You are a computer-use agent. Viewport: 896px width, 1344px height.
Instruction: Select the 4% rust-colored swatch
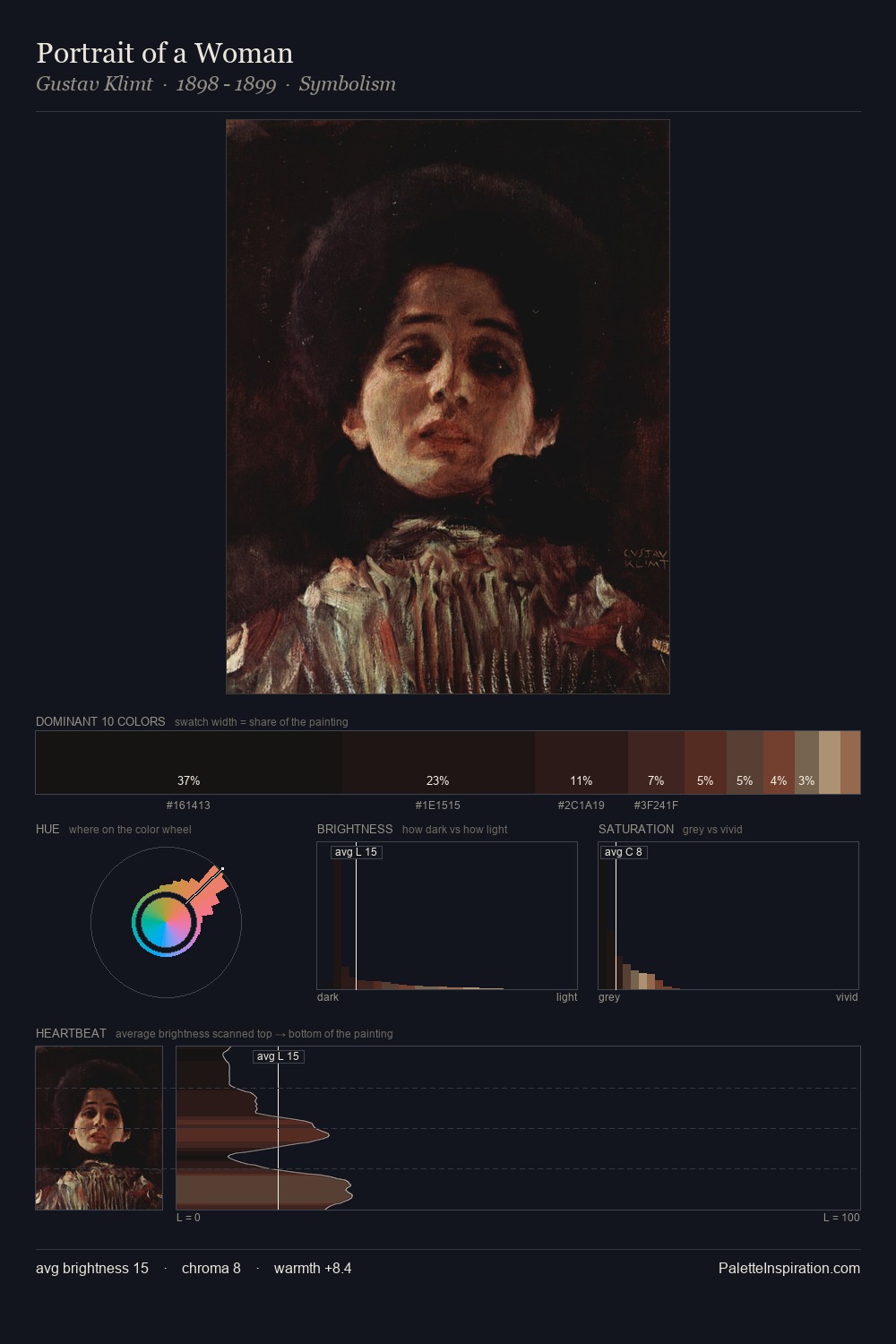pyautogui.click(x=779, y=762)
